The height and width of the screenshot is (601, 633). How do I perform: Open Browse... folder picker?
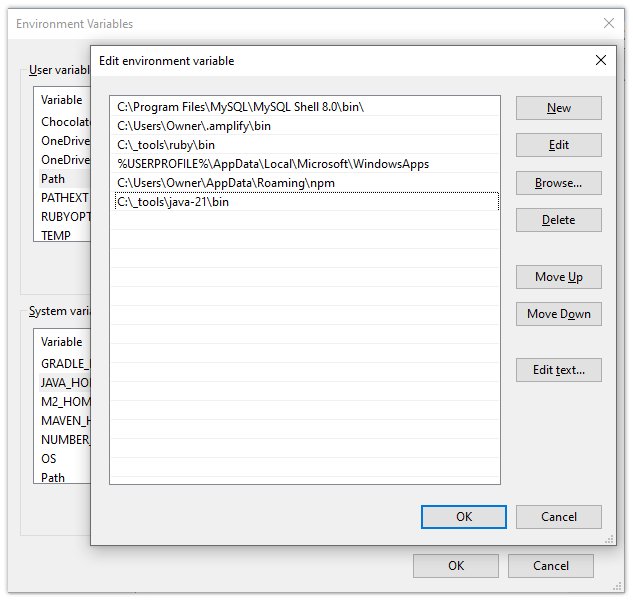(559, 183)
